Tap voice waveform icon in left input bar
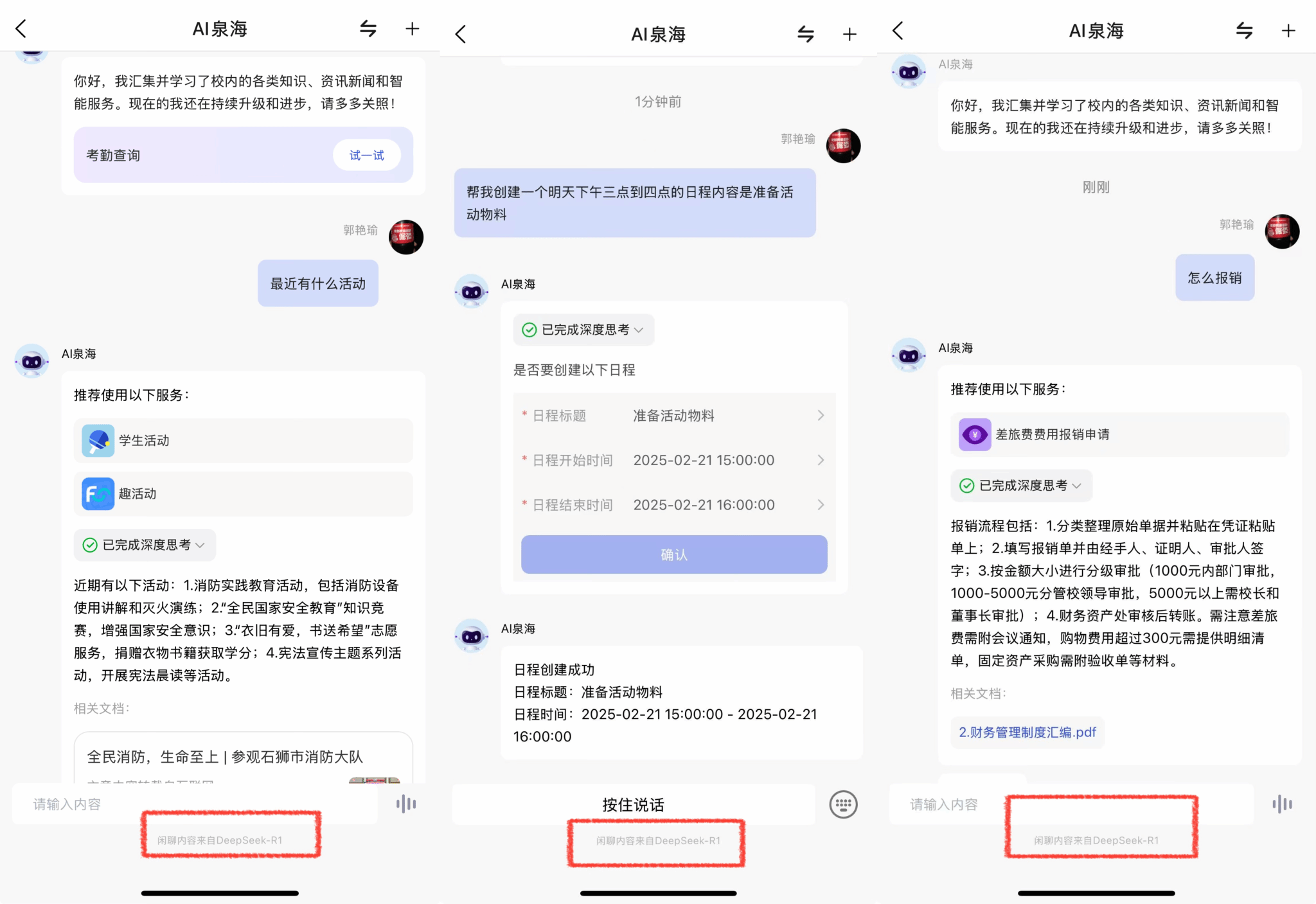Screen dimensions: 1316x904 (406, 804)
